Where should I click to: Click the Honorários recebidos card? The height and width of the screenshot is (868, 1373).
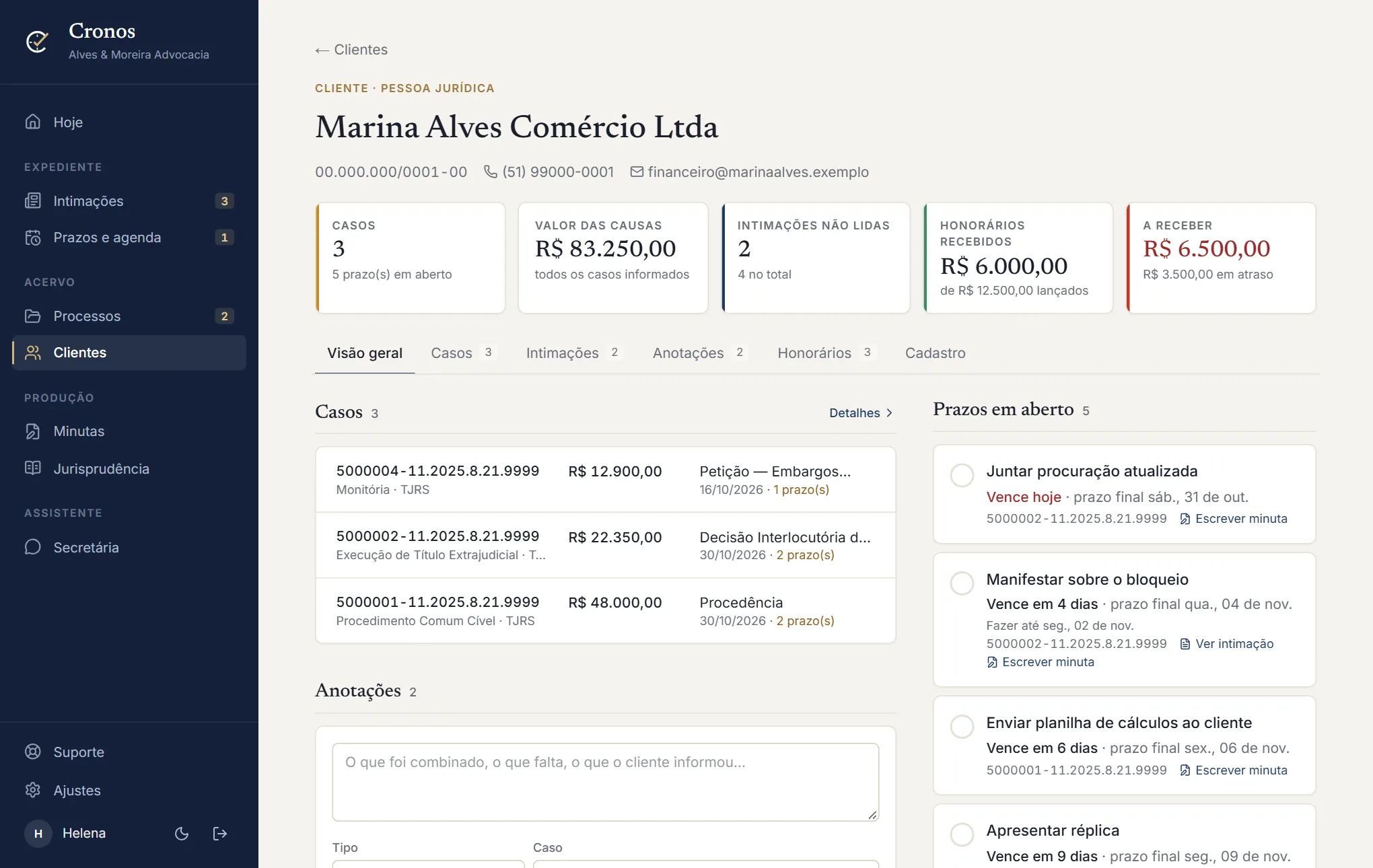[x=1018, y=258]
